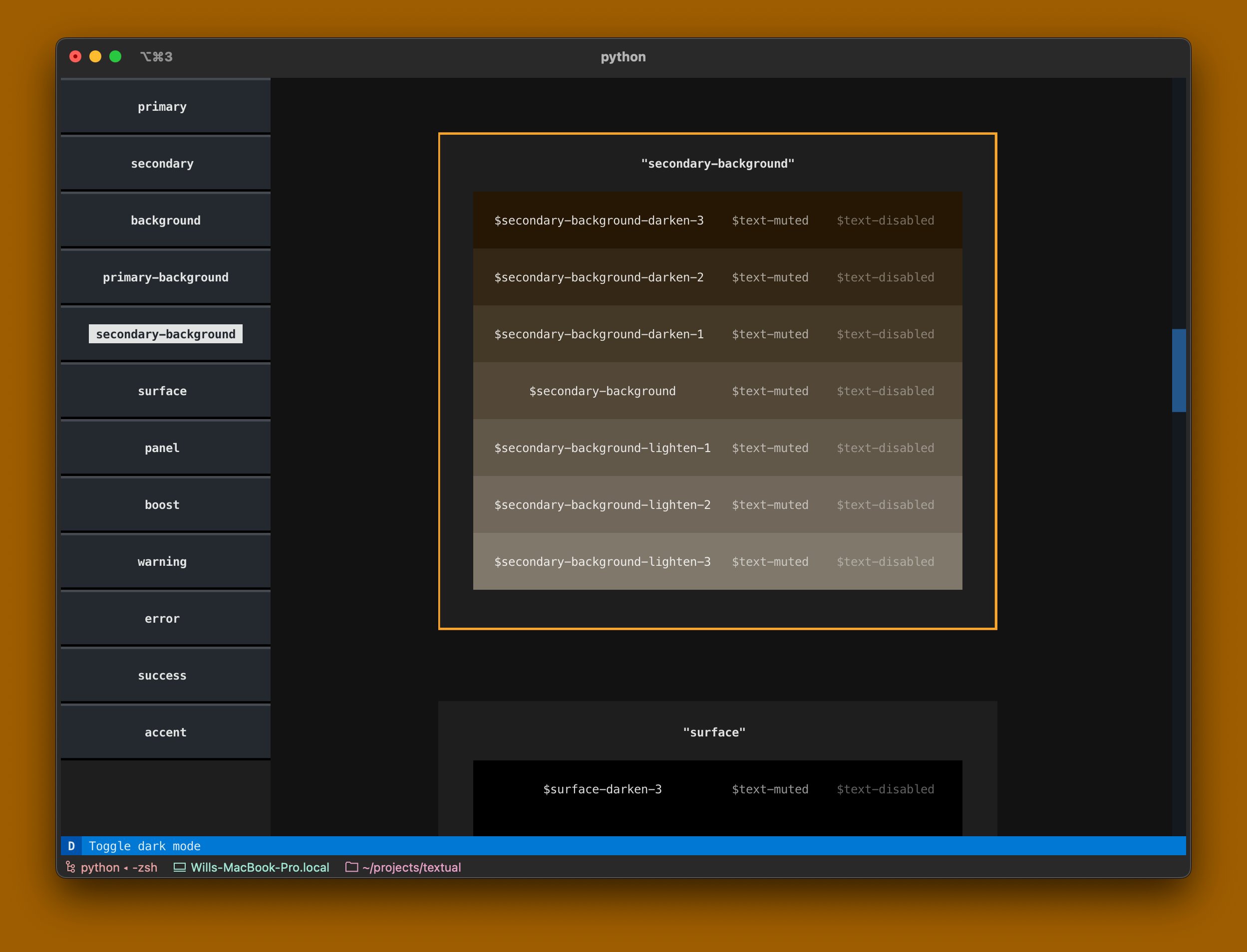
Task: Click the $surface-darken-3 swatch
Action: 603,789
